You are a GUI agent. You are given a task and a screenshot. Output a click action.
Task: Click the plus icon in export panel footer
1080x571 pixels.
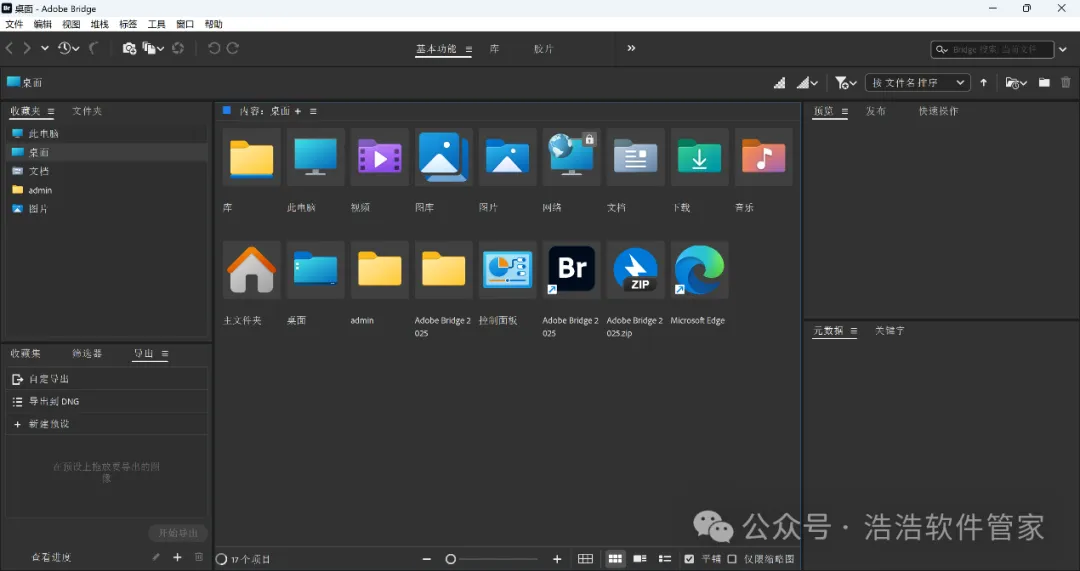click(177, 557)
